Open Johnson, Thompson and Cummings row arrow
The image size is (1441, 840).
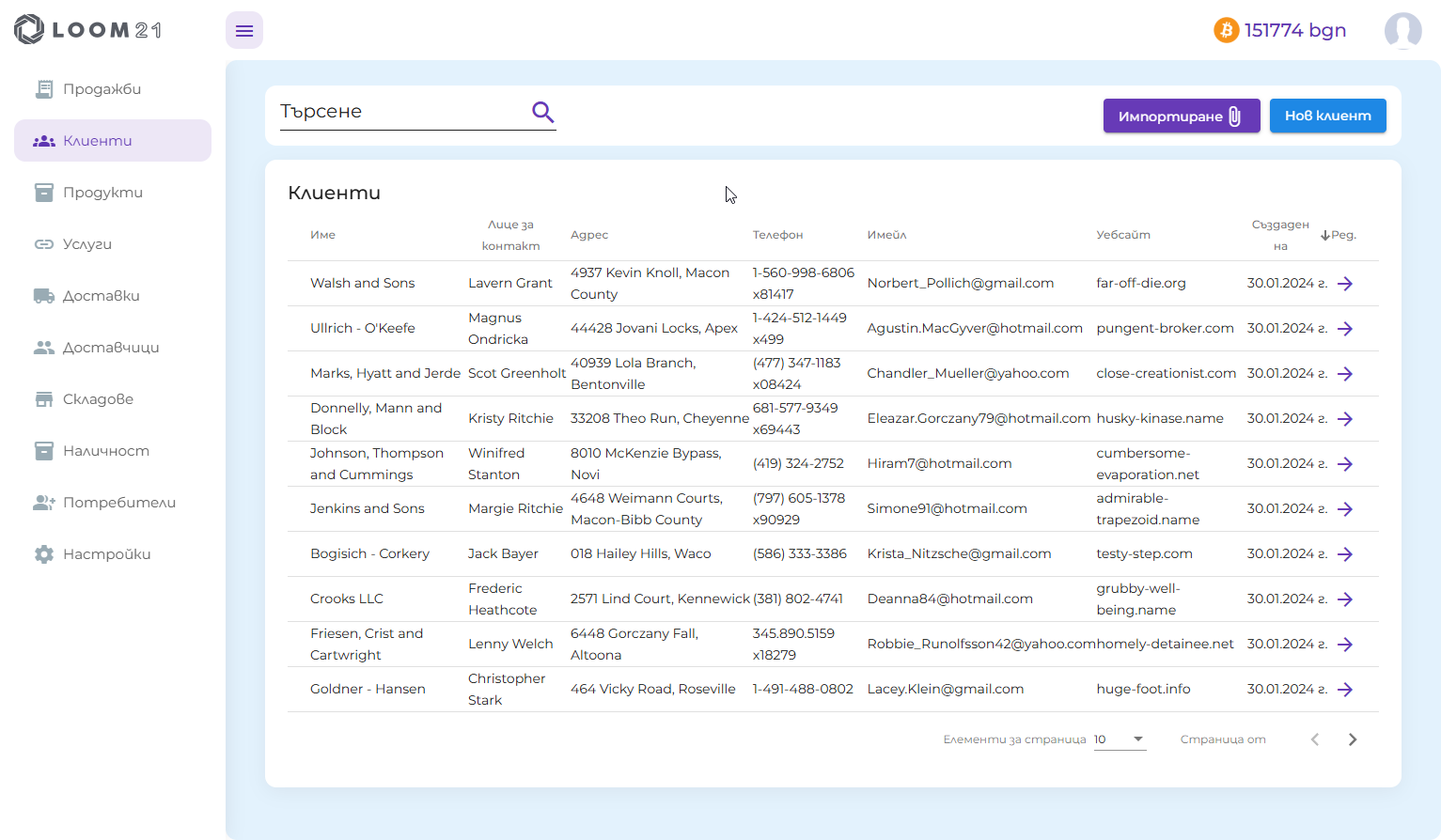click(1345, 464)
